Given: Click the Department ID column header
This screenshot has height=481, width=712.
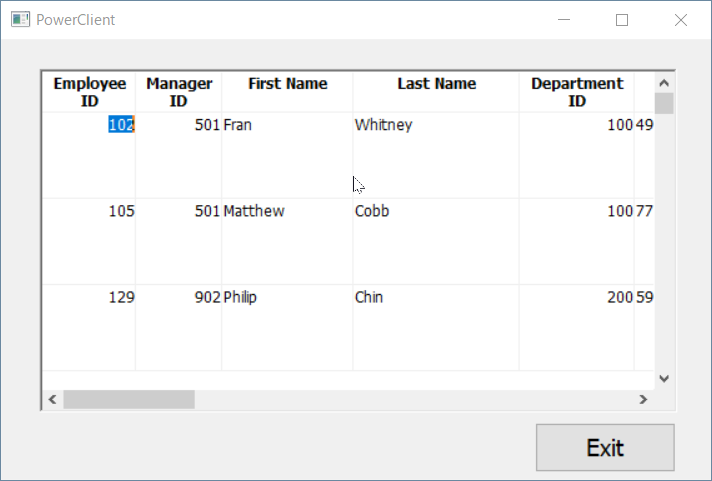Looking at the screenshot, I should pos(576,92).
